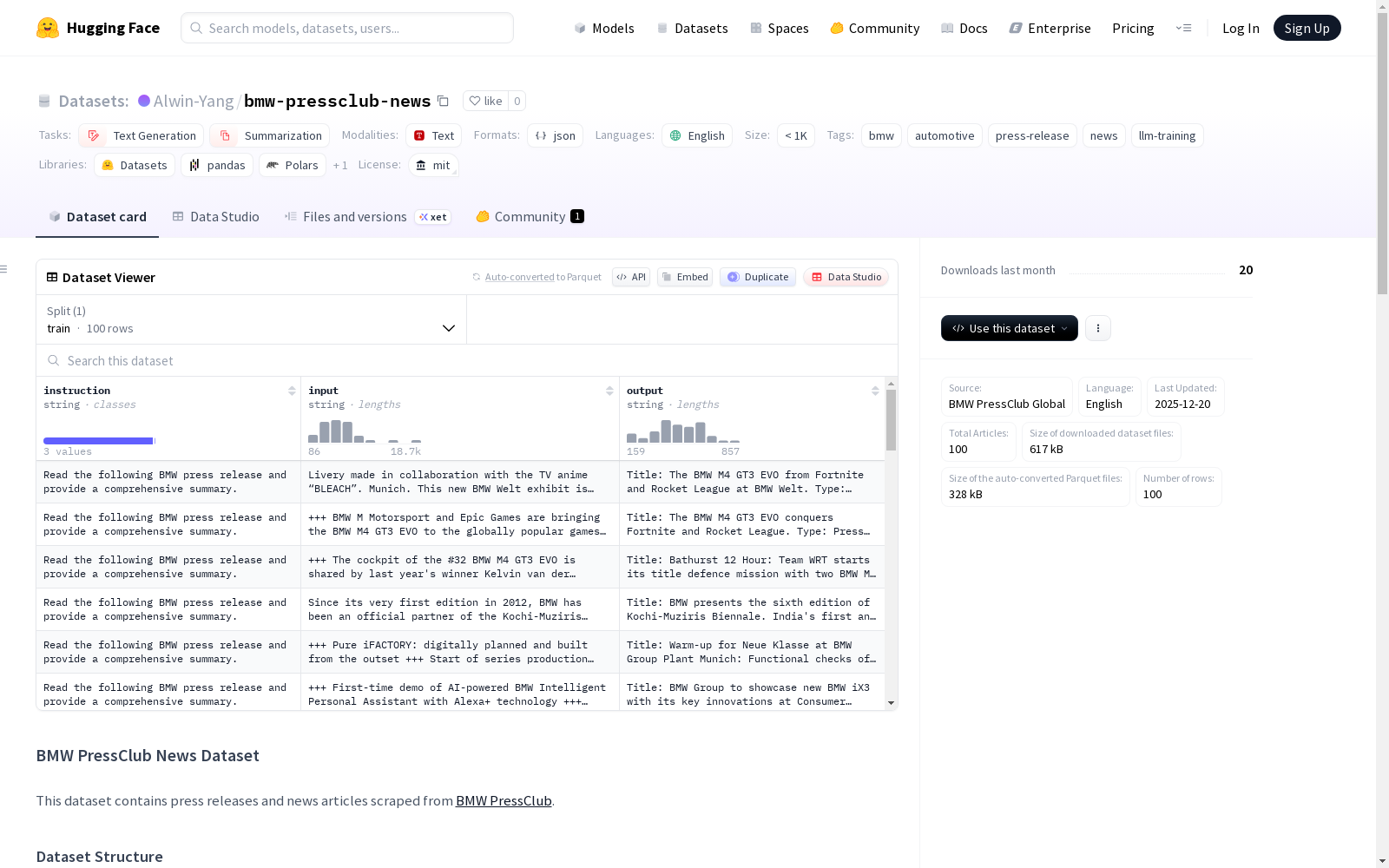The height and width of the screenshot is (868, 1389).
Task: Open the Alwin-Yang user avatar link
Action: [144, 101]
